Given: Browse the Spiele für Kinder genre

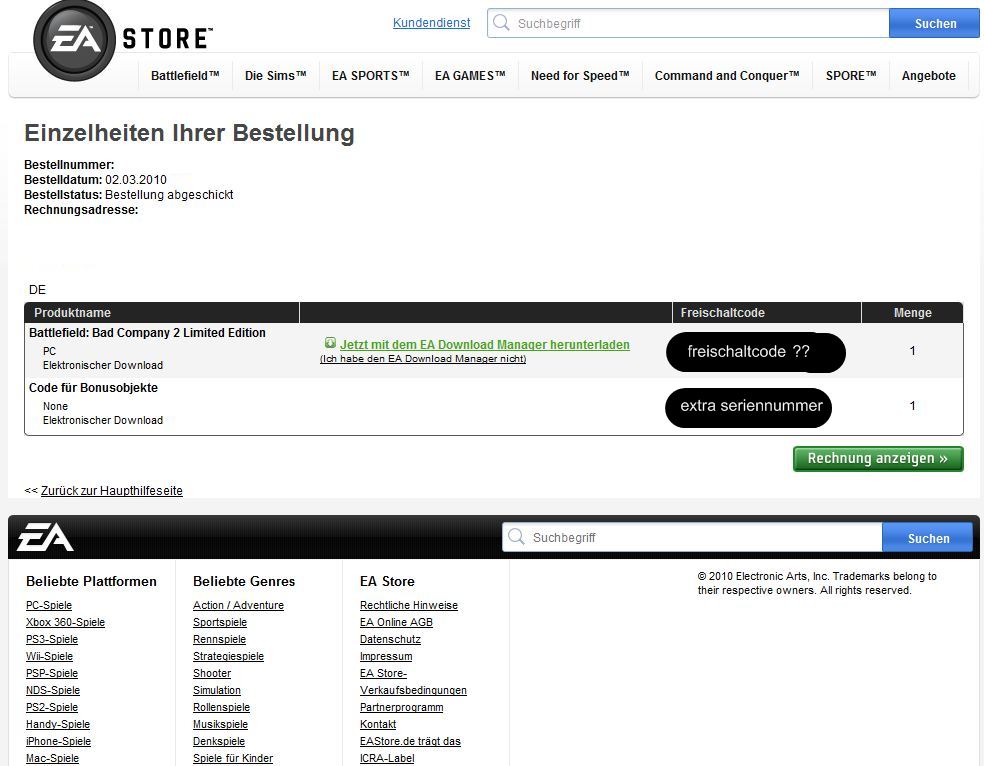Looking at the screenshot, I should pyautogui.click(x=233, y=758).
